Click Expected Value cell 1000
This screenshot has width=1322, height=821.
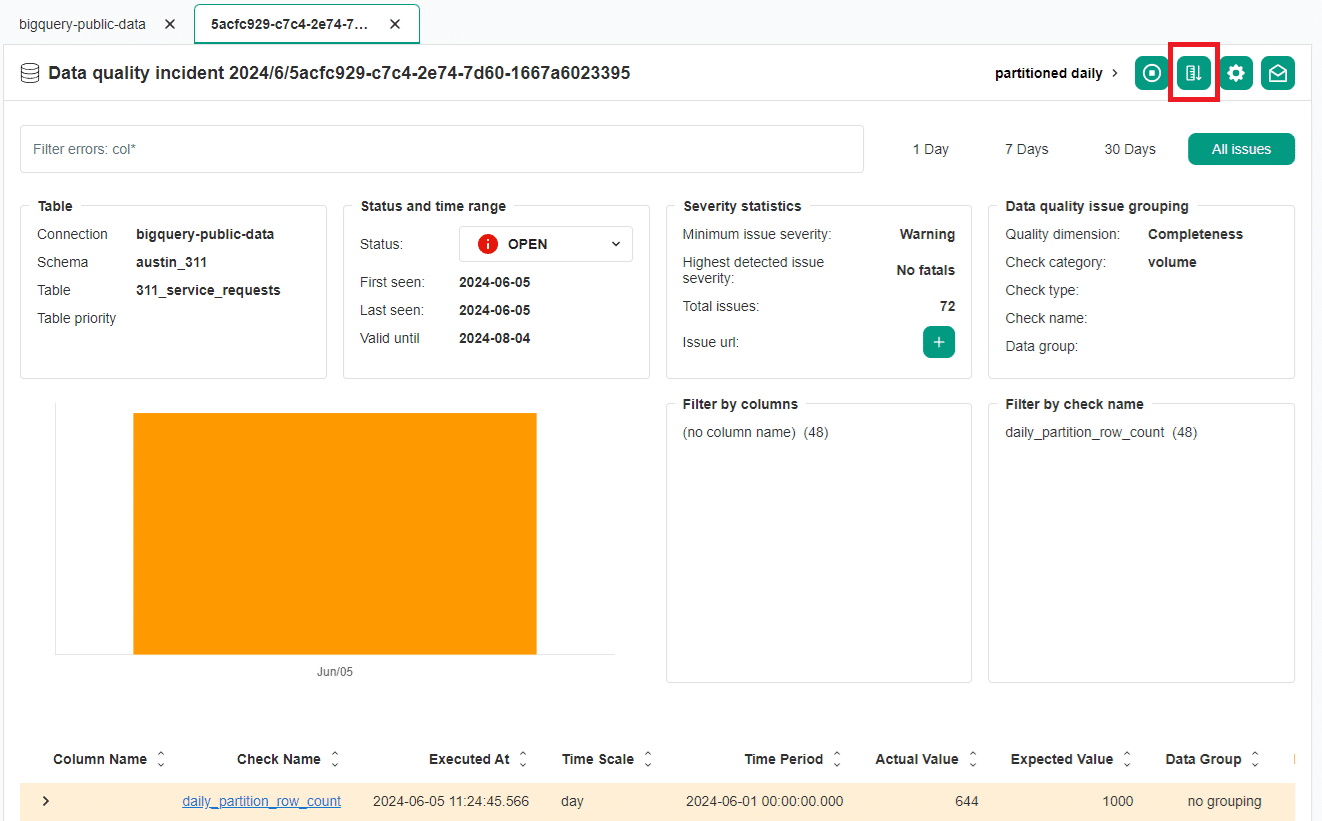click(1118, 801)
